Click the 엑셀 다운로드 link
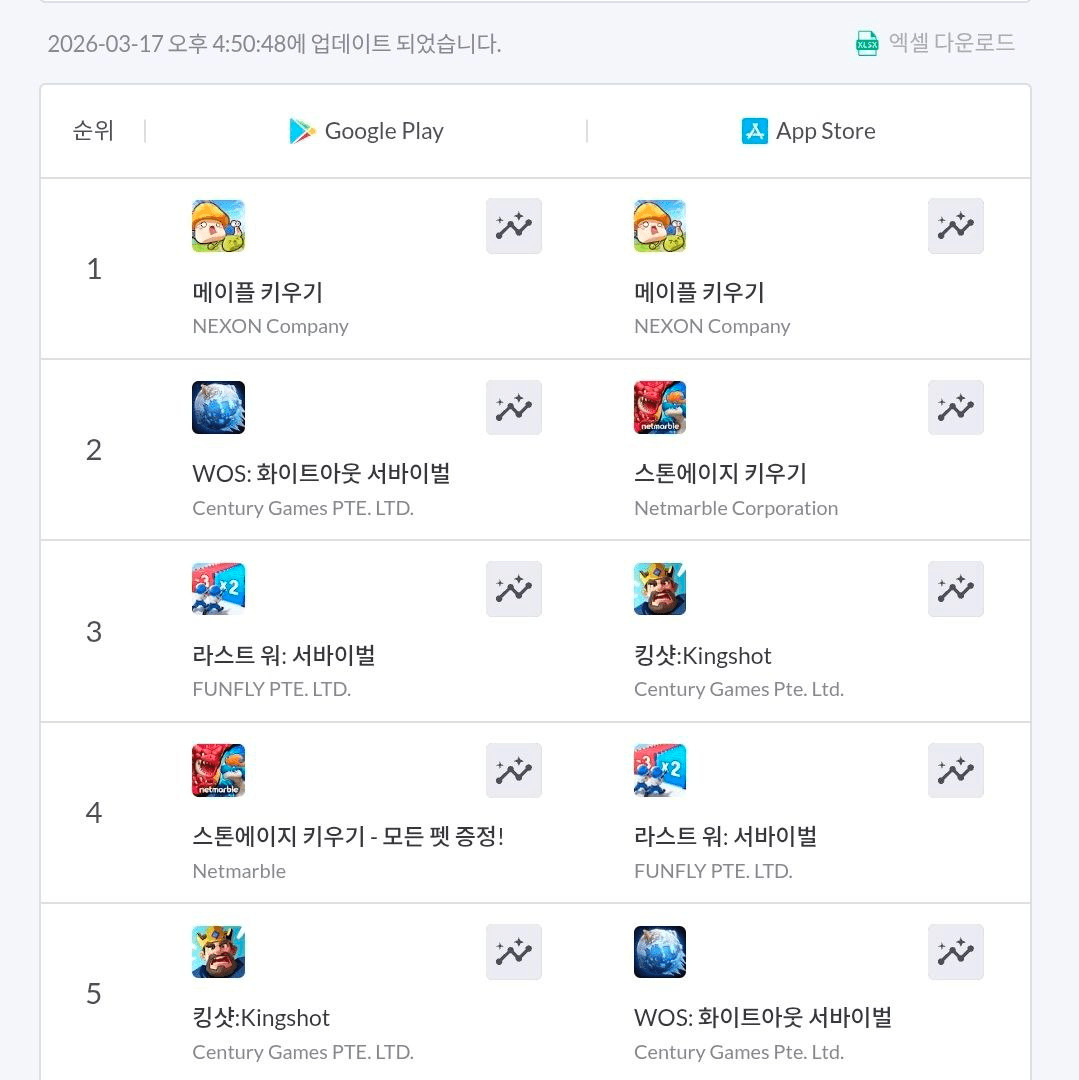Viewport: 1079px width, 1080px height. pos(951,43)
